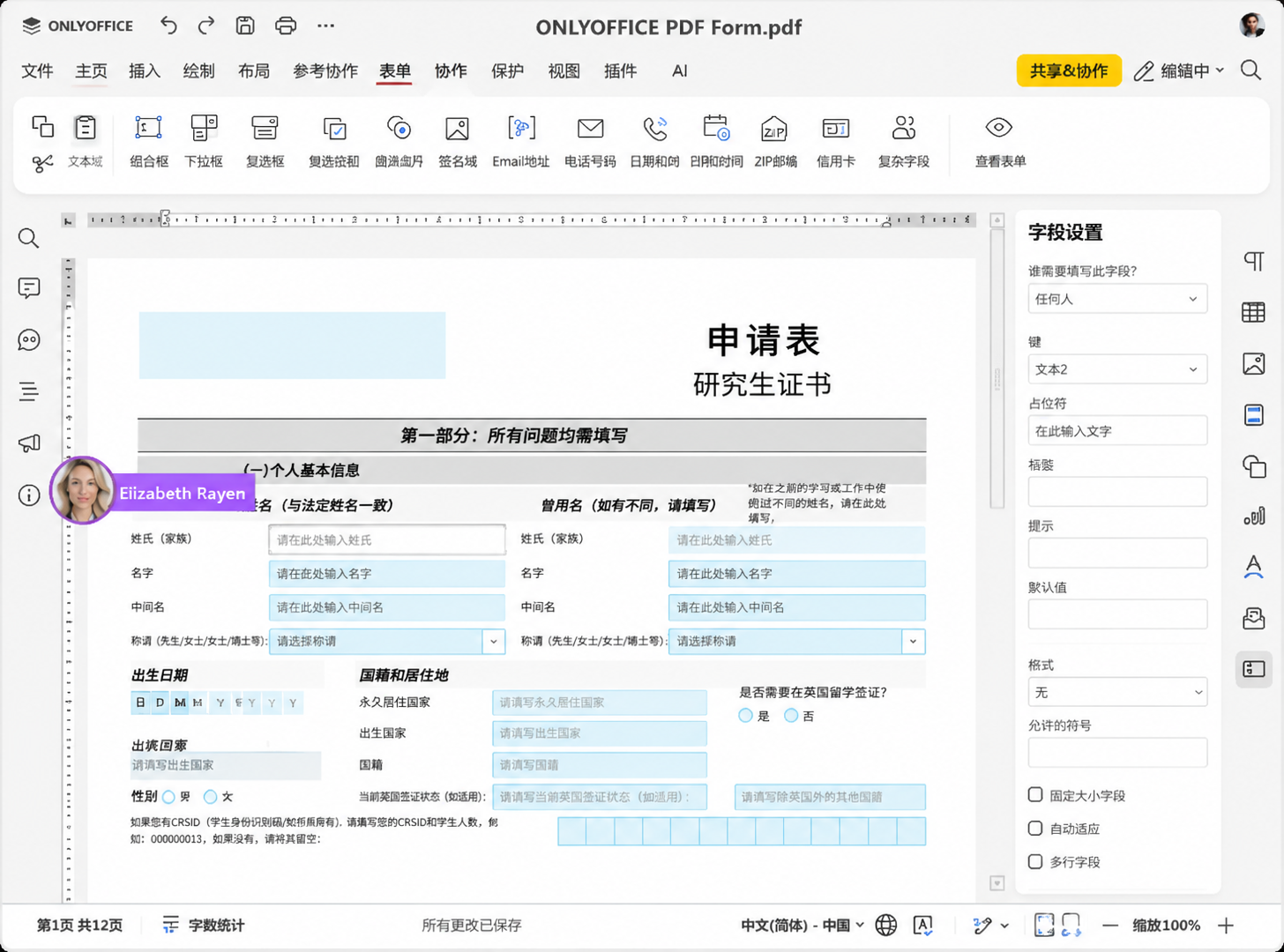
Task: Insert a 复杂字段 complex field
Action: pyautogui.click(x=904, y=141)
